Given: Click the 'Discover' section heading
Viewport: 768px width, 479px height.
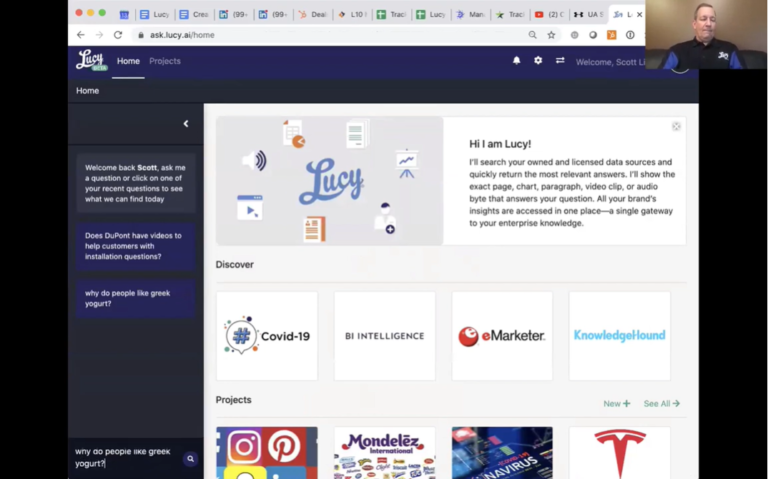Looking at the screenshot, I should point(235,264).
